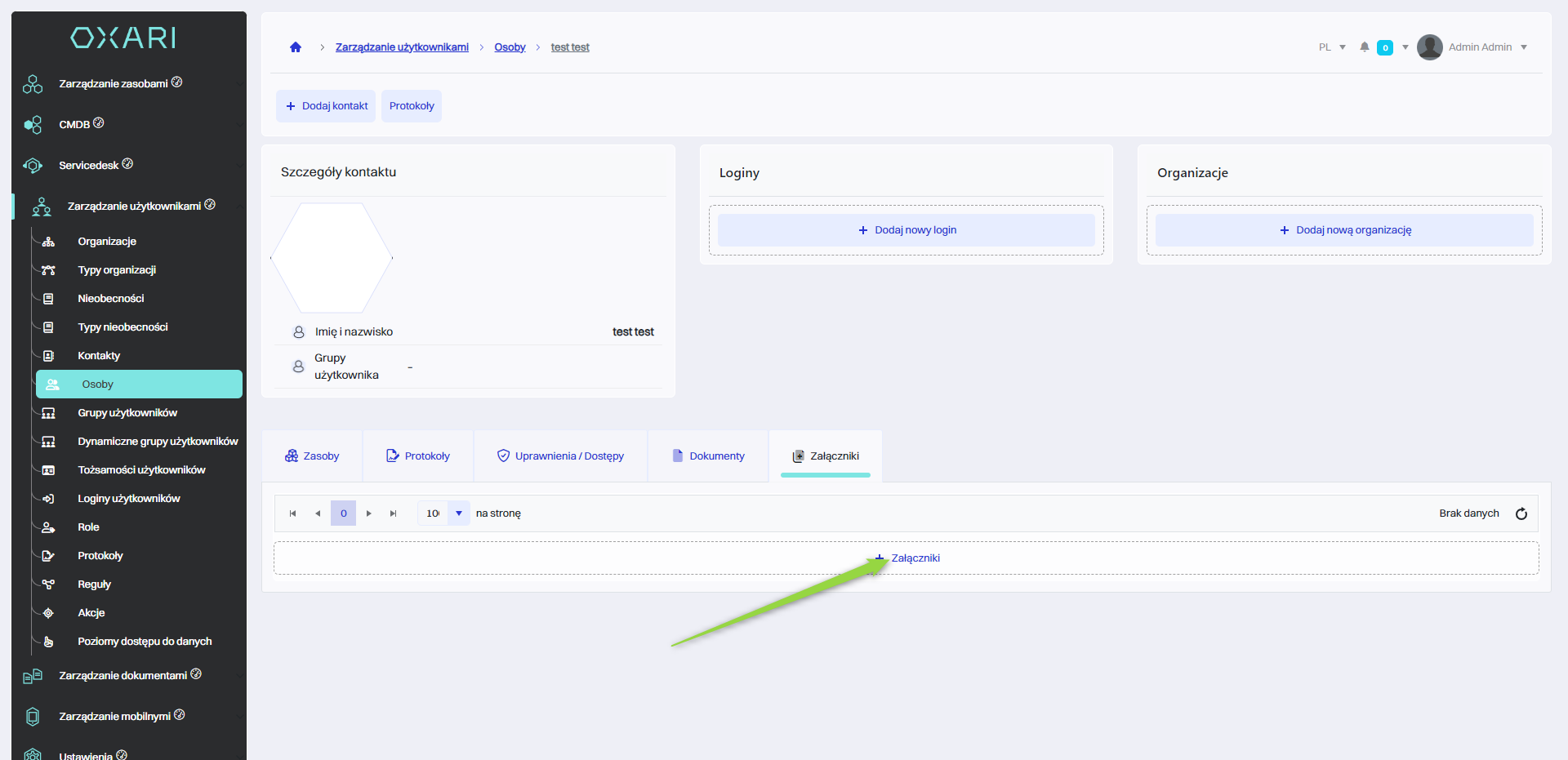
Task: Click Dodaj nową organizację button
Action: (x=1344, y=230)
